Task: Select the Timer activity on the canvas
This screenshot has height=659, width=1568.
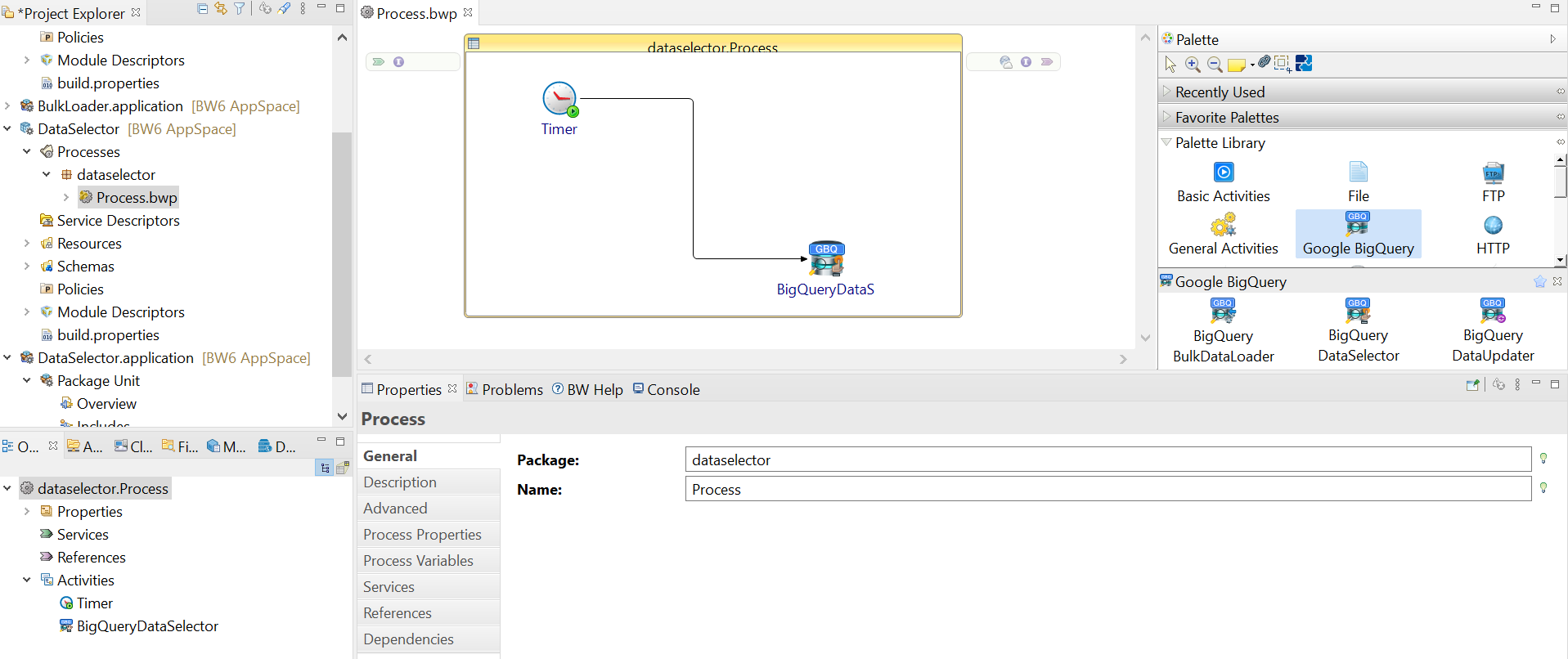Action: [x=559, y=99]
